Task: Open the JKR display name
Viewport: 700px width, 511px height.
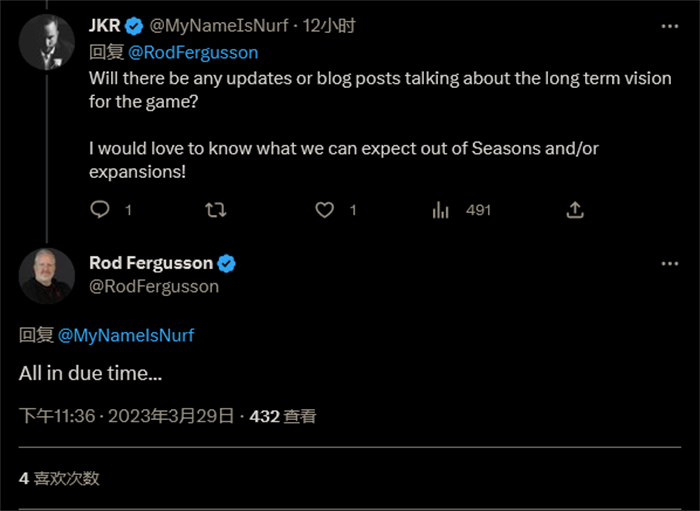Action: point(104,26)
